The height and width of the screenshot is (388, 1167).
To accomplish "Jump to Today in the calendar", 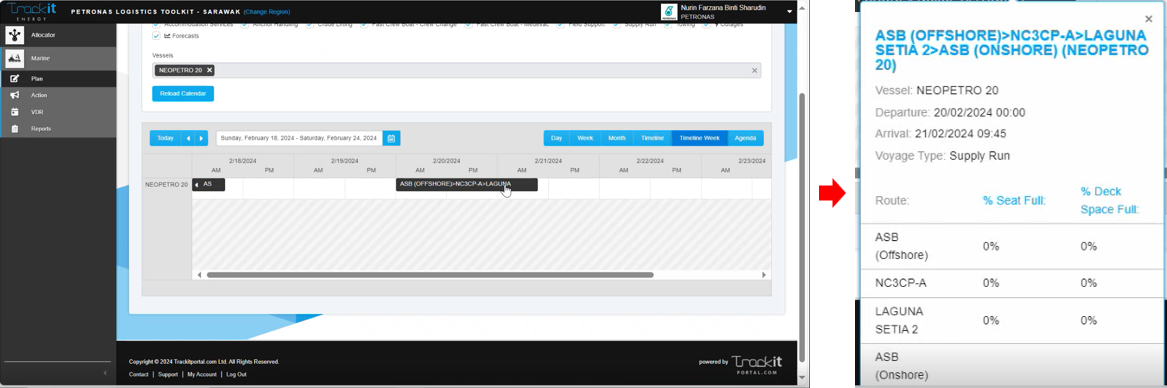I will pos(165,138).
